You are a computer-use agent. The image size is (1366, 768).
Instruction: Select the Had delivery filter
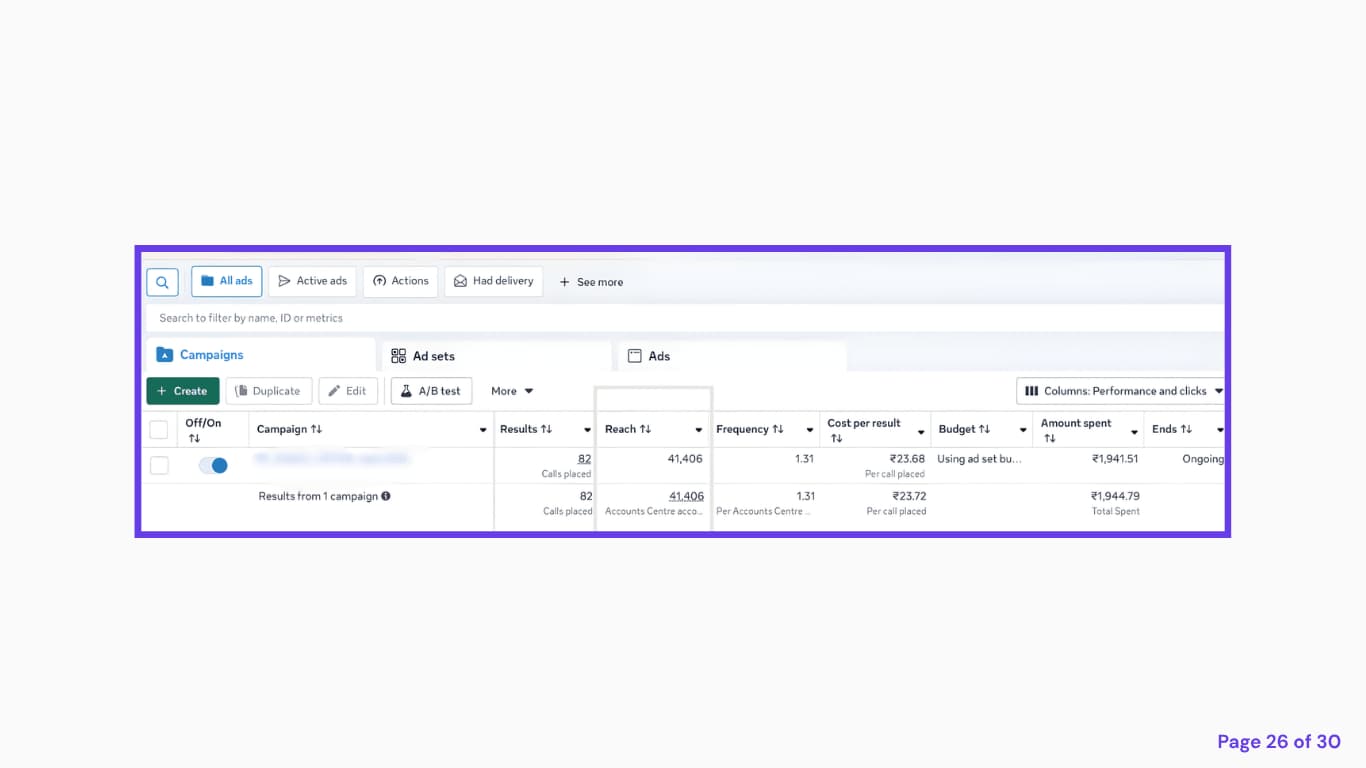point(494,281)
